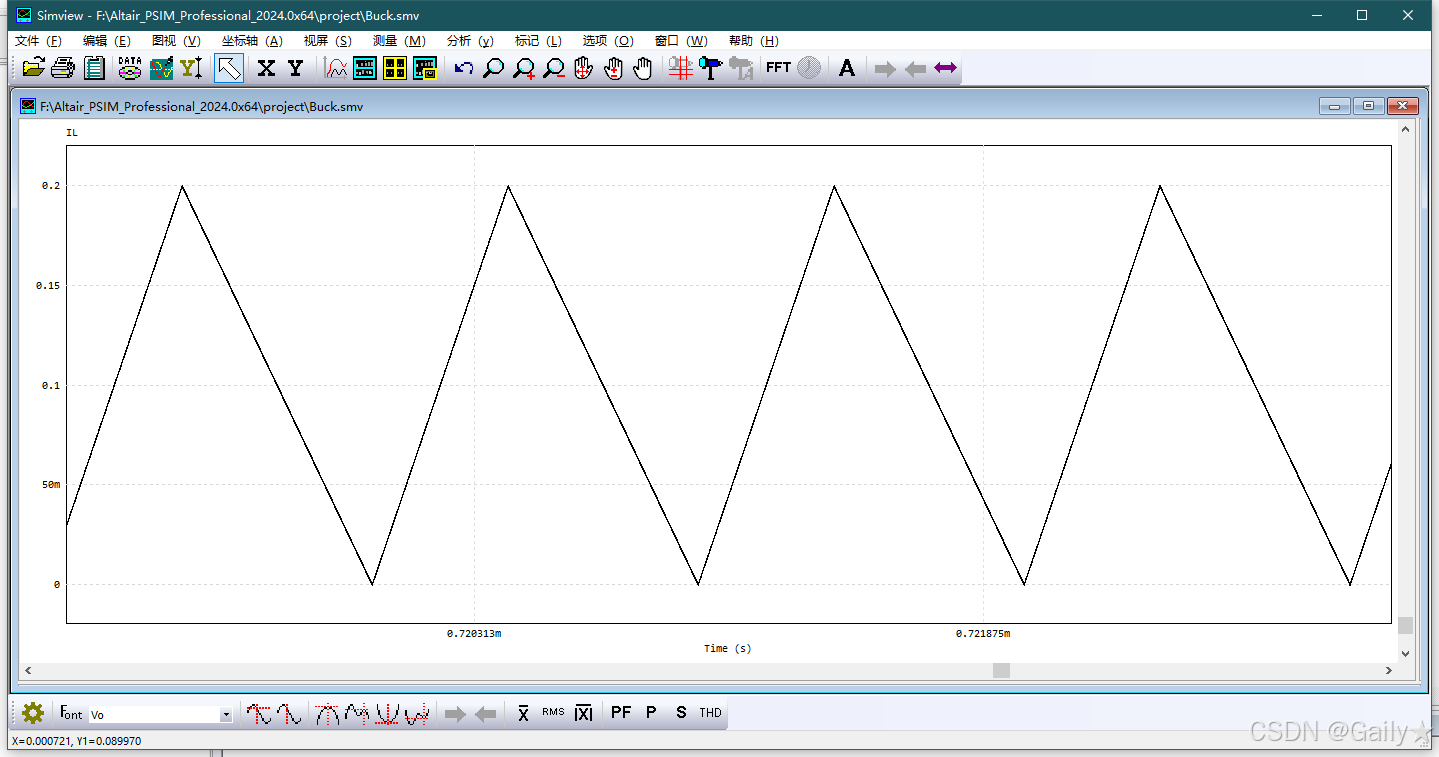This screenshot has height=757, width=1439.
Task: Calculate power factor with PF
Action: pos(621,713)
